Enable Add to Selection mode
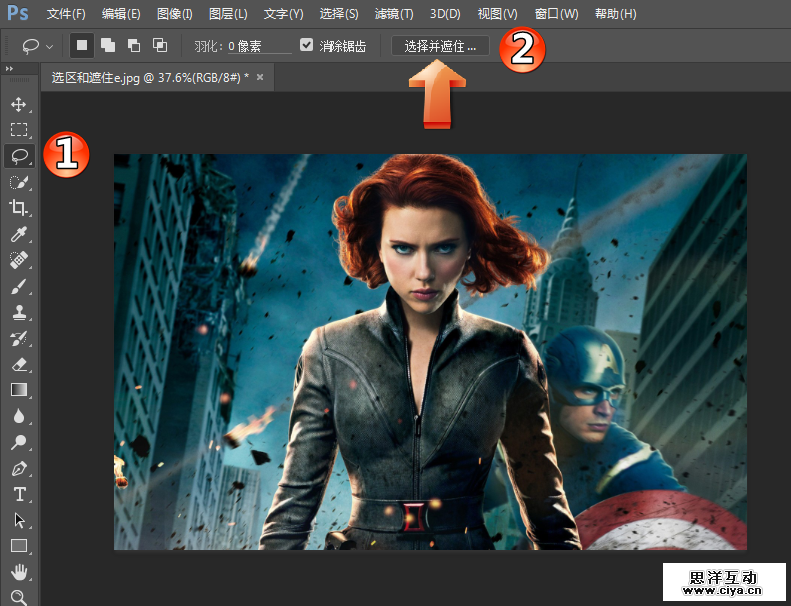This screenshot has height=606, width=791. pos(108,46)
